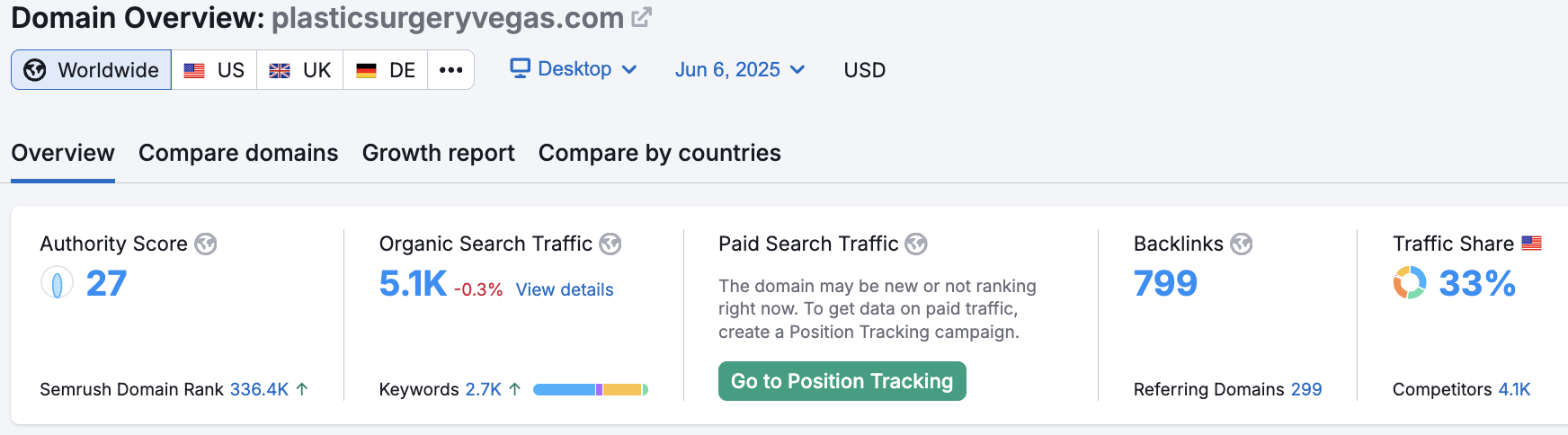The image size is (1568, 435).
Task: Click globe icon next to Authority Score
Action: (x=206, y=244)
